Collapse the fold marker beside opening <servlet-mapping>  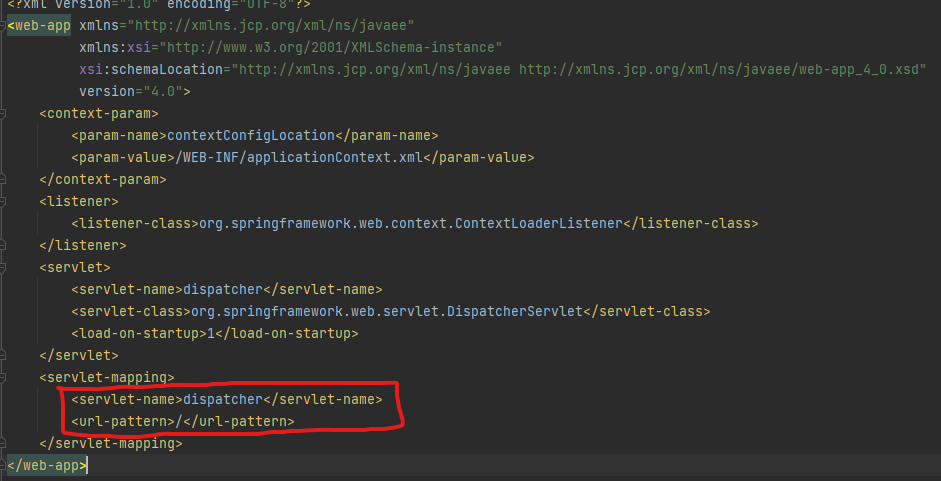coord(2,377)
